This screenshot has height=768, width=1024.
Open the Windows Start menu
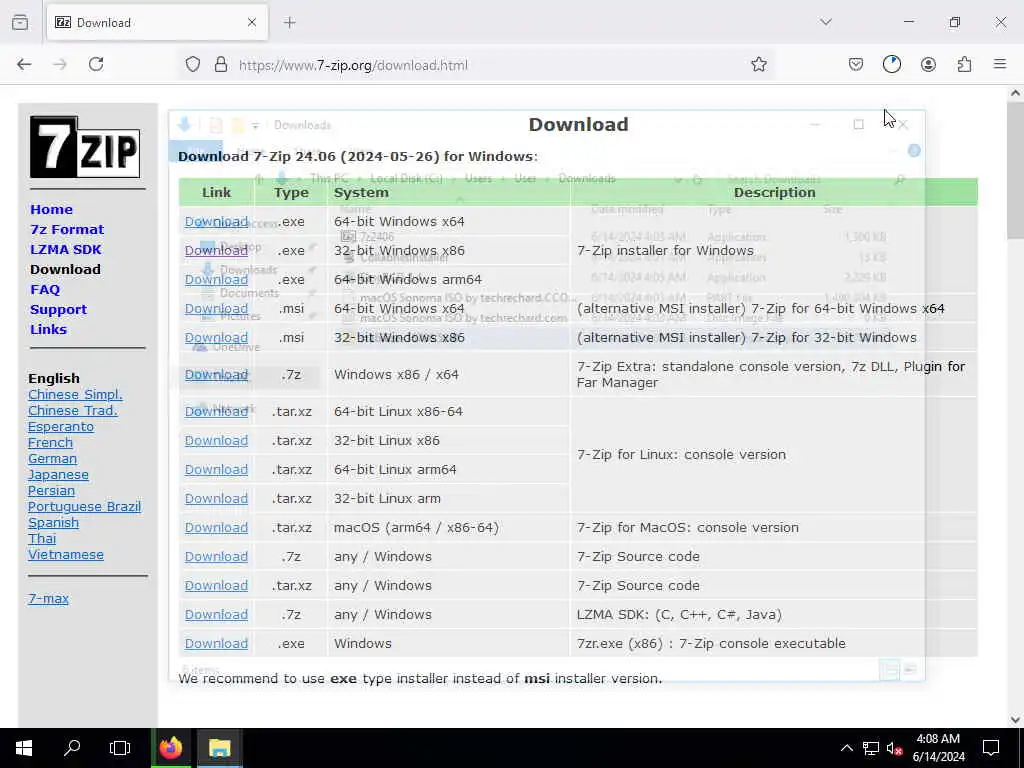(x=24, y=748)
